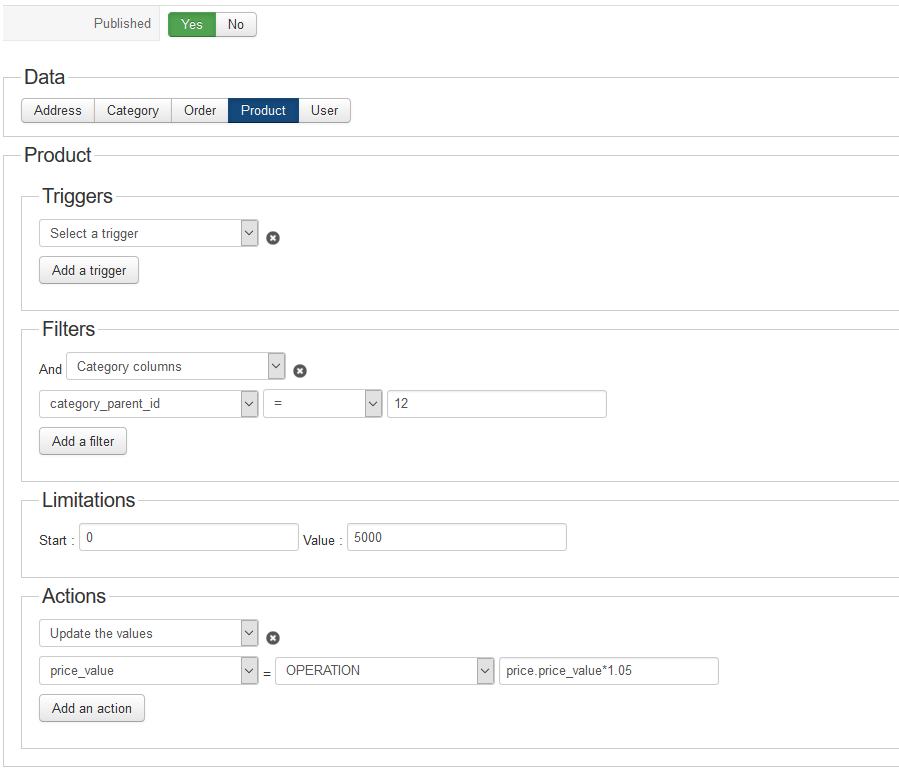
Task: Switch to the Address data tab
Action: click(x=58, y=110)
